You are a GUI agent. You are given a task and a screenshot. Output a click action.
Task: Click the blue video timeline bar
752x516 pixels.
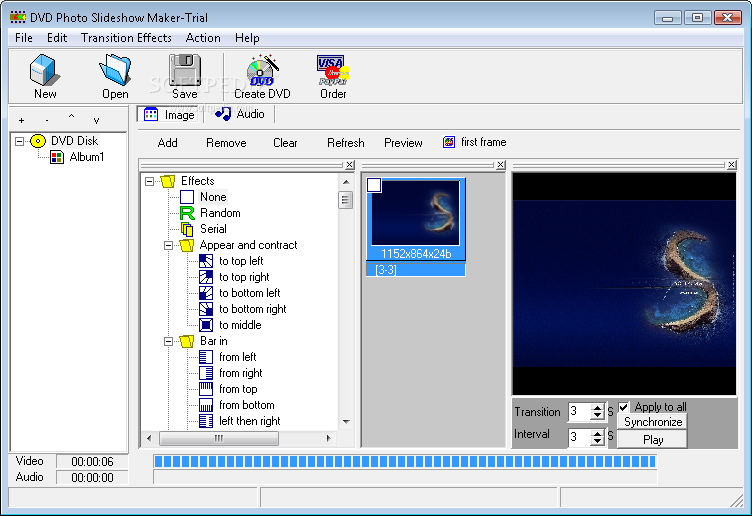[x=405, y=461]
